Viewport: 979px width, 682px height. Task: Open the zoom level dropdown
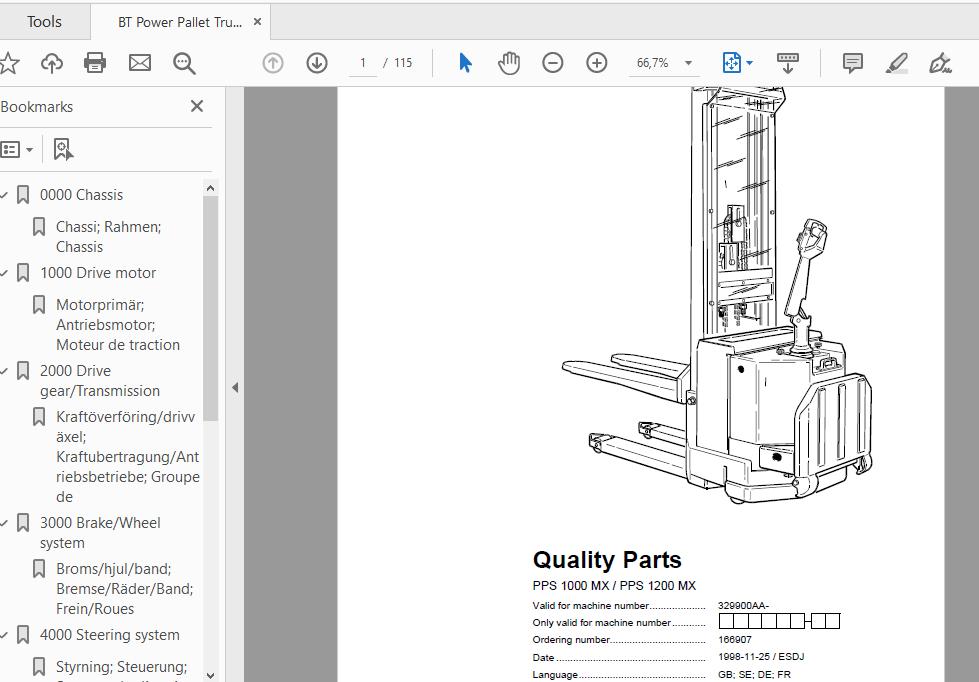pos(688,63)
